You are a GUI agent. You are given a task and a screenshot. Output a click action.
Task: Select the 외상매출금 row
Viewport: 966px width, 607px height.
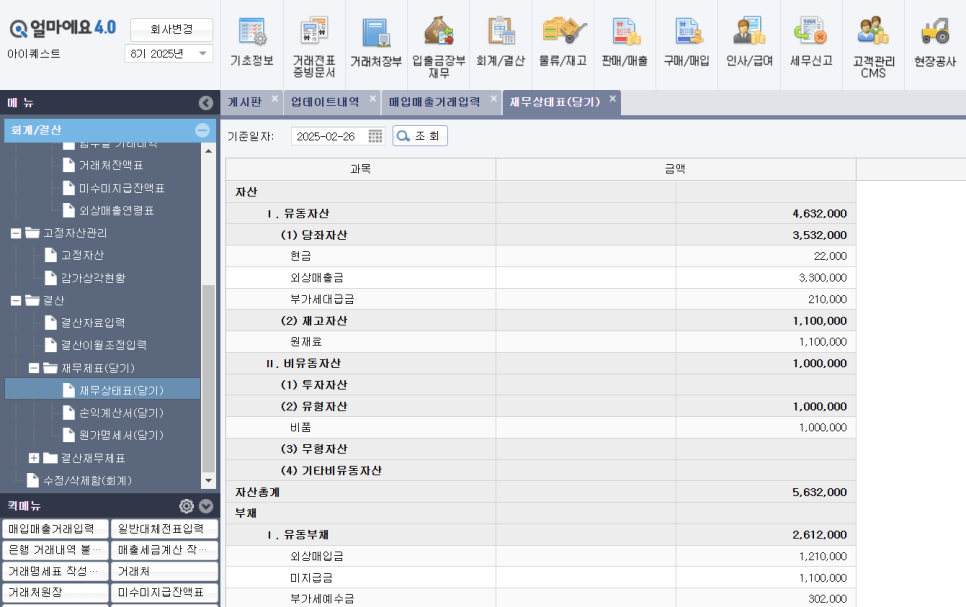541,277
